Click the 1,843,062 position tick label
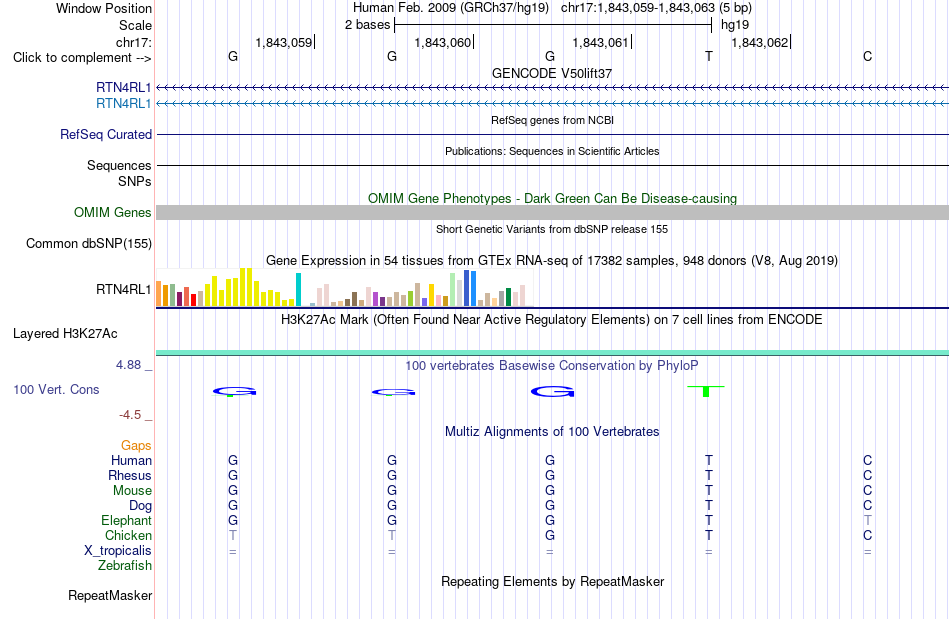The width and height of the screenshot is (950, 619). pos(760,42)
